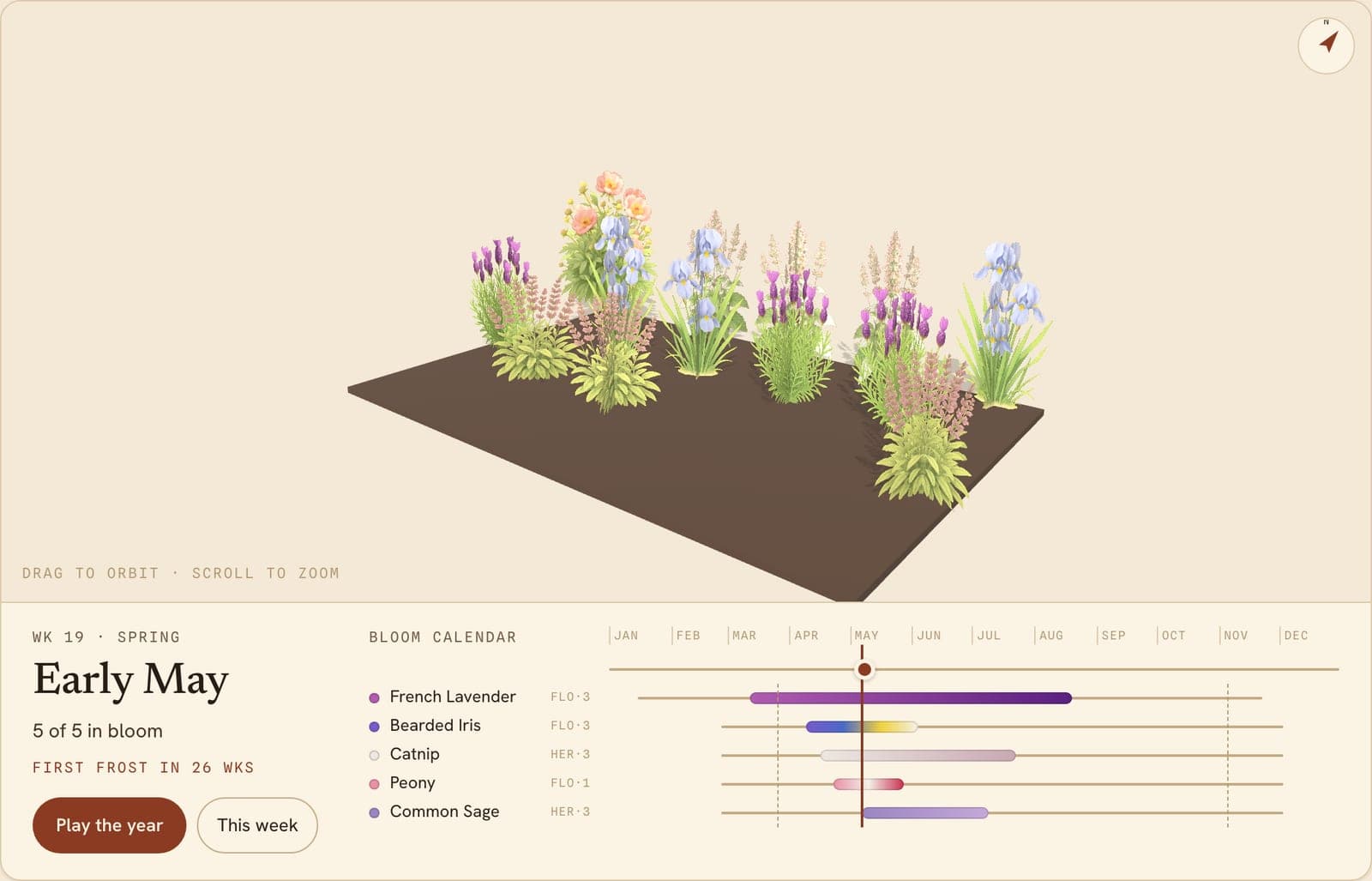Click the This week button

pos(257,825)
